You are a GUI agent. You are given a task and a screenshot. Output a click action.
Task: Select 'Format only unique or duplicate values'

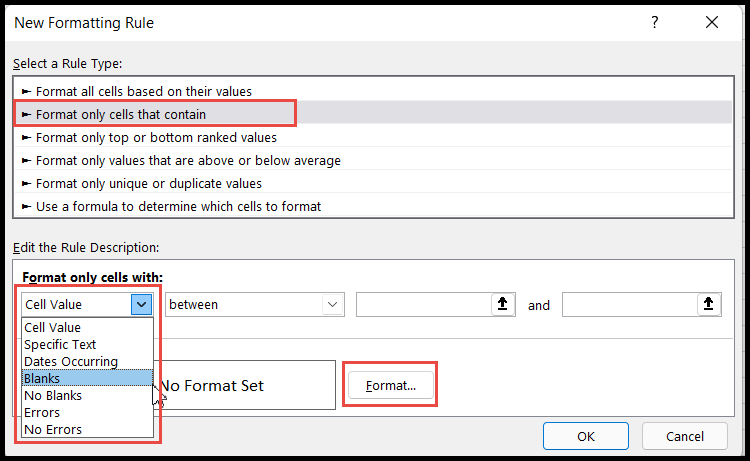[x=148, y=183]
